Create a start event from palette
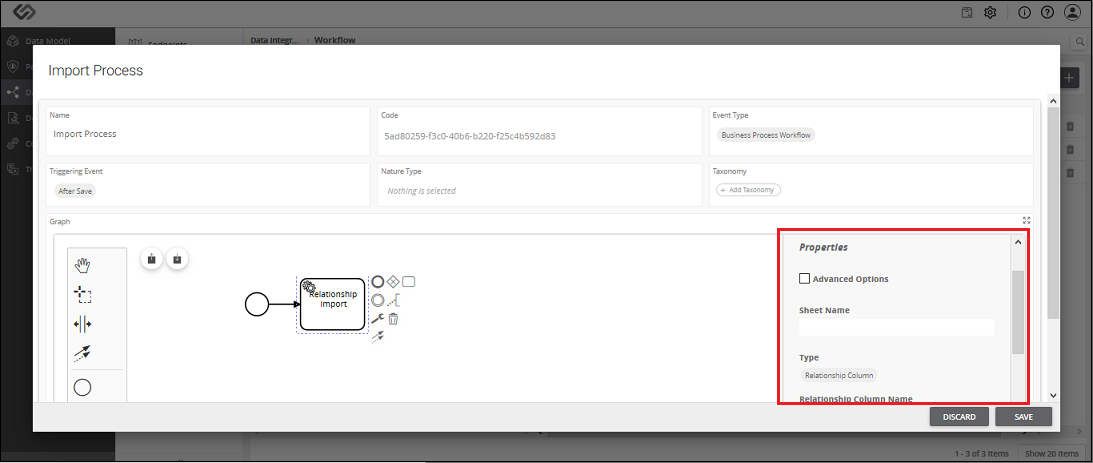 pyautogui.click(x=82, y=387)
